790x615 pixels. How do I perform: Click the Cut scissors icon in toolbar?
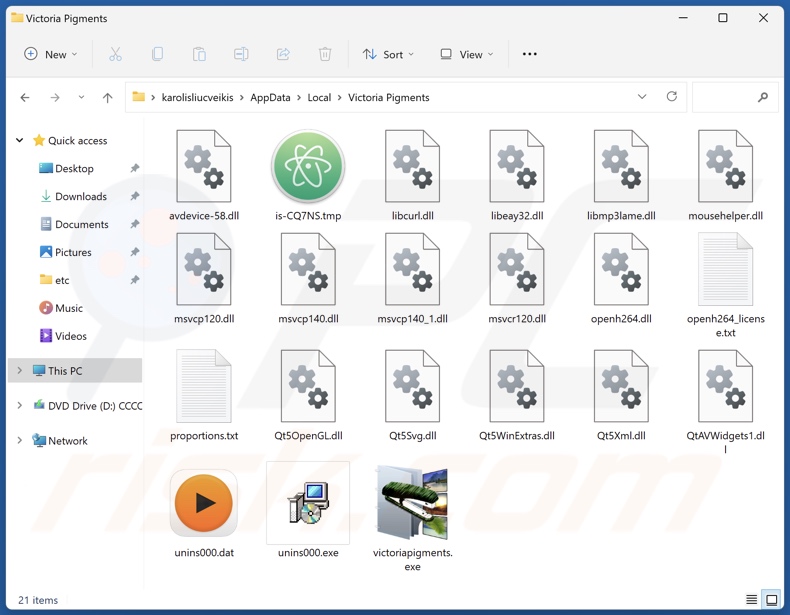[115, 54]
